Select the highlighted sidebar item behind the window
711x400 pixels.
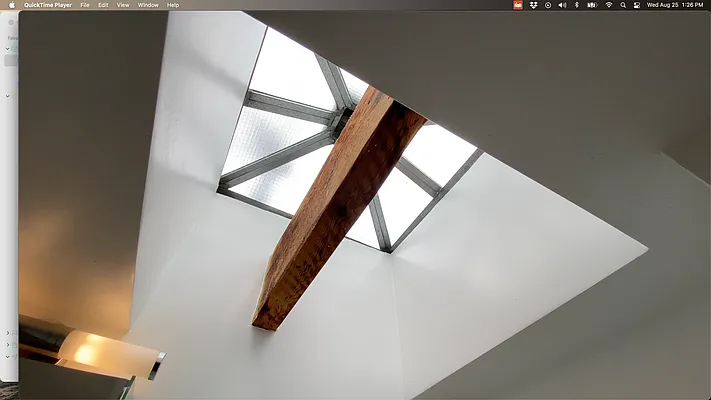tap(9, 61)
